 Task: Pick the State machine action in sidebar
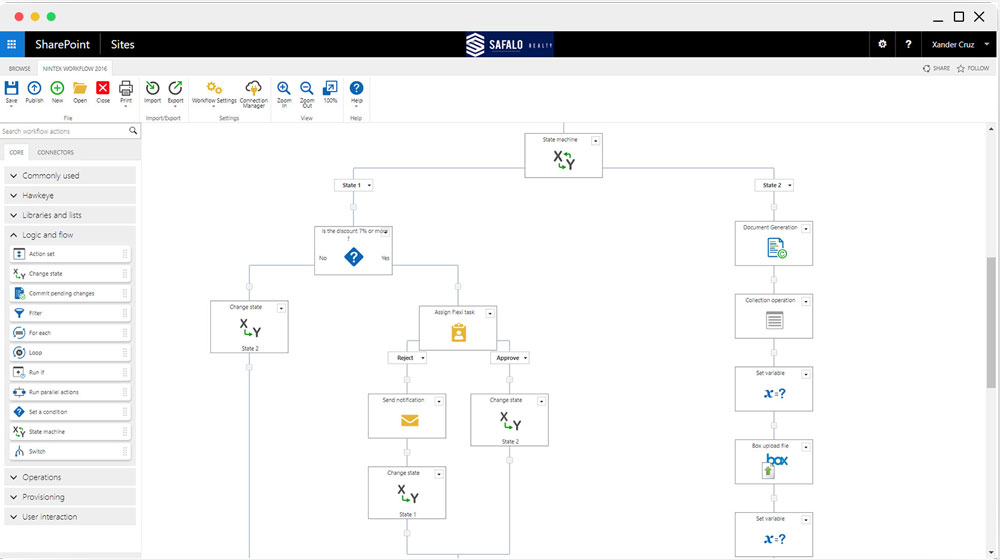click(x=70, y=432)
